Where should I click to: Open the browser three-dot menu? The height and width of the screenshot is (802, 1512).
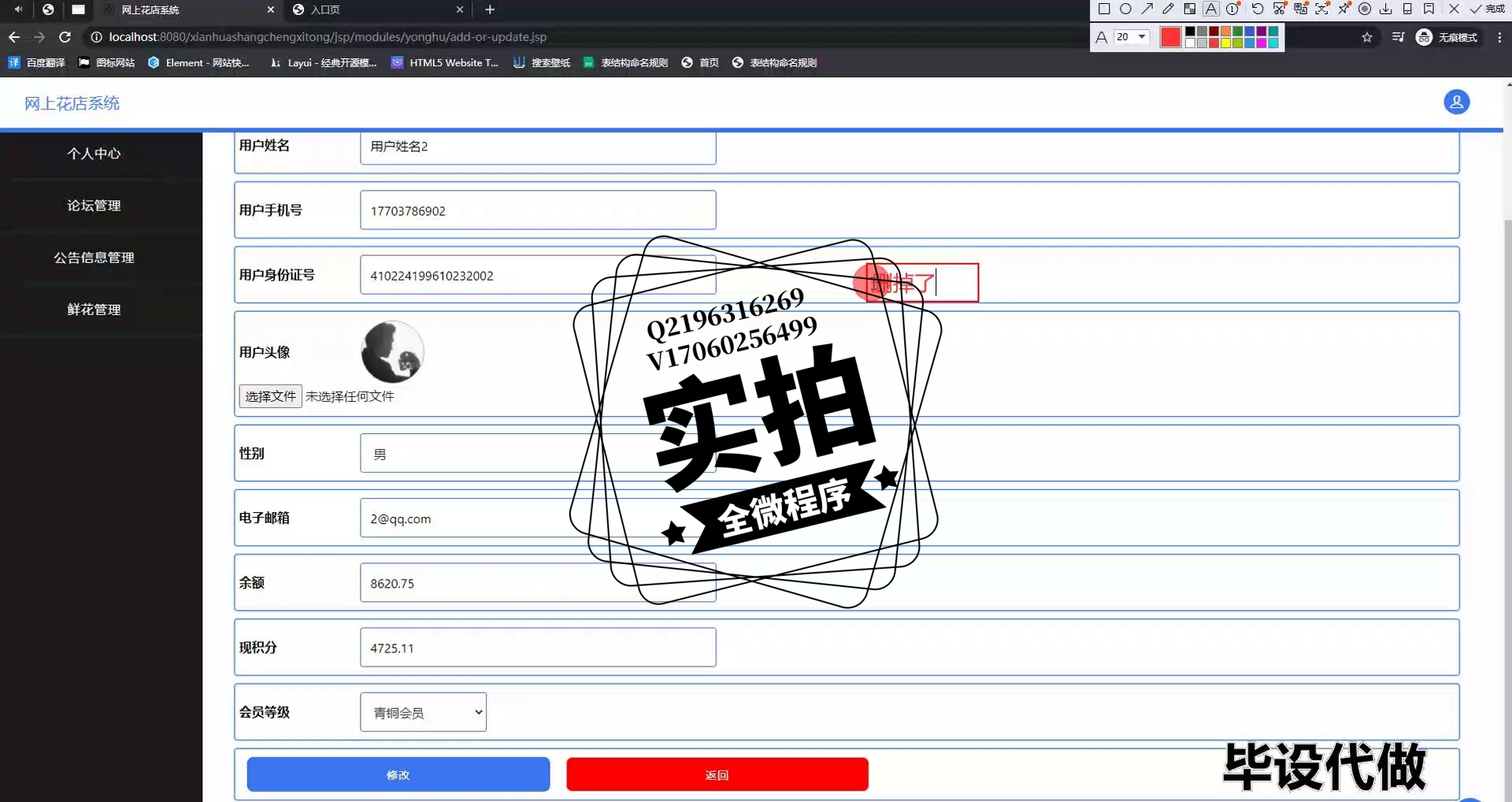tap(1499, 37)
